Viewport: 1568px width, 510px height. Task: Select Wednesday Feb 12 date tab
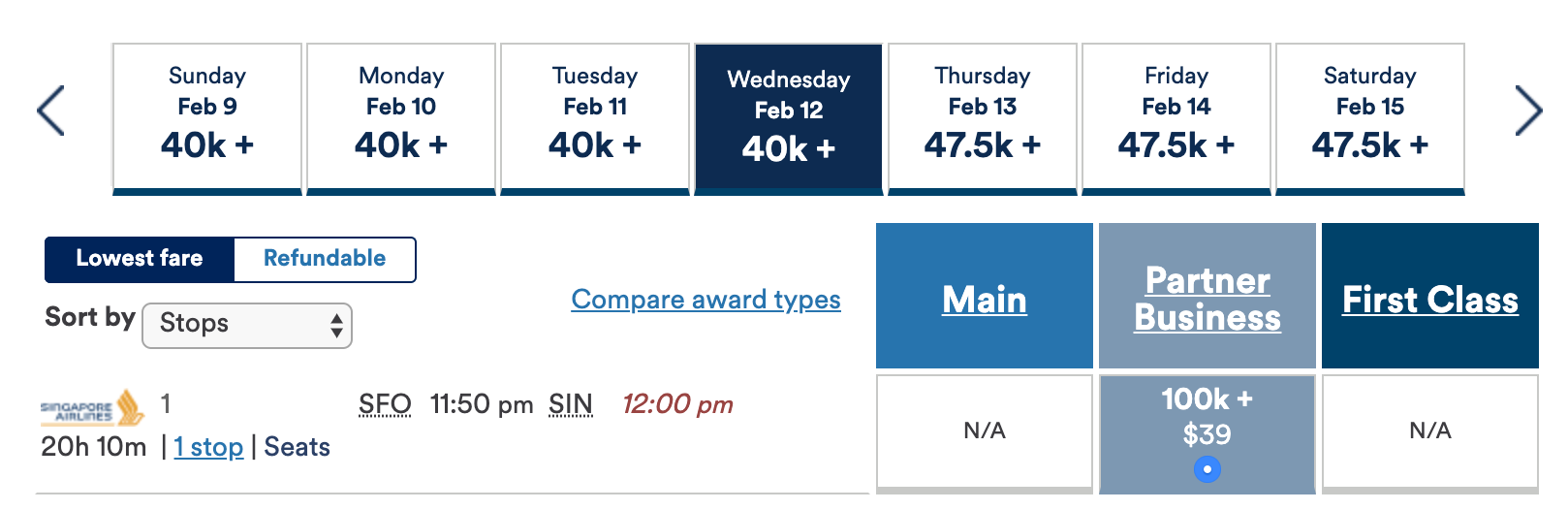click(789, 118)
